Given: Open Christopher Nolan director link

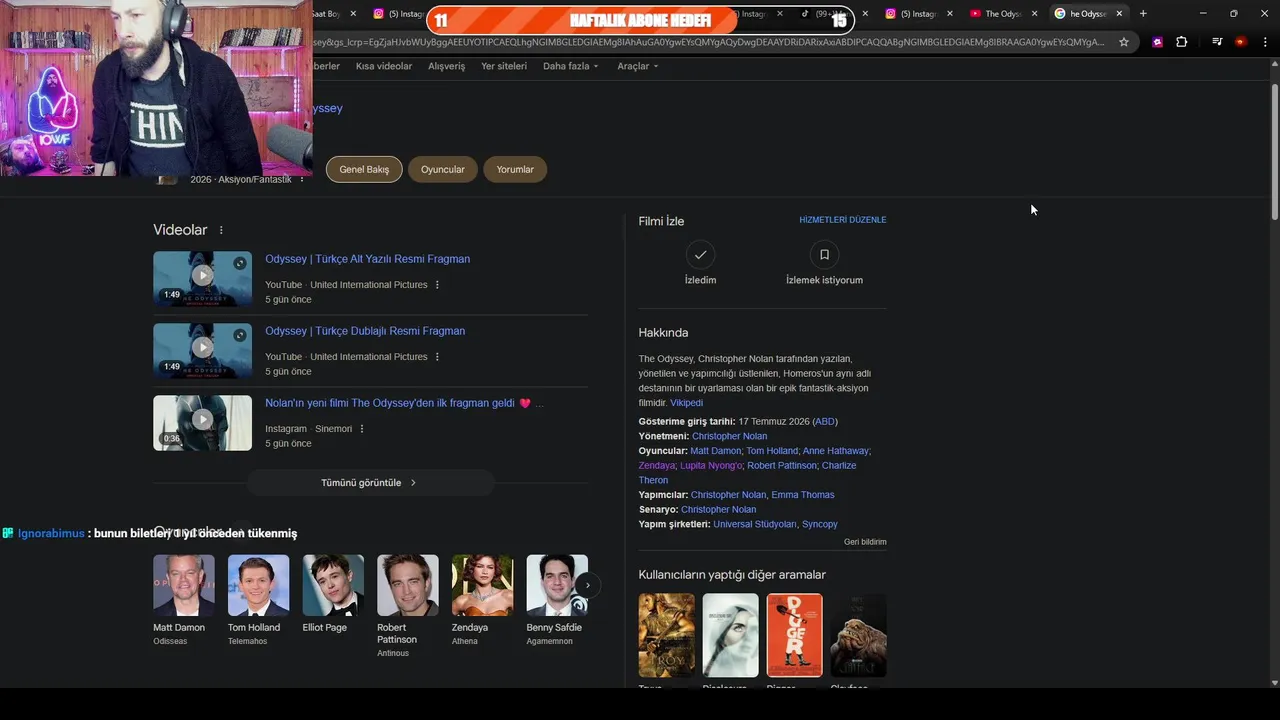Looking at the screenshot, I should coord(730,436).
